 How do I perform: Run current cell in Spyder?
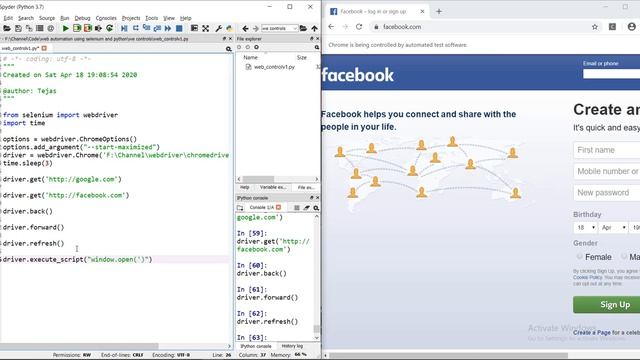[77, 29]
